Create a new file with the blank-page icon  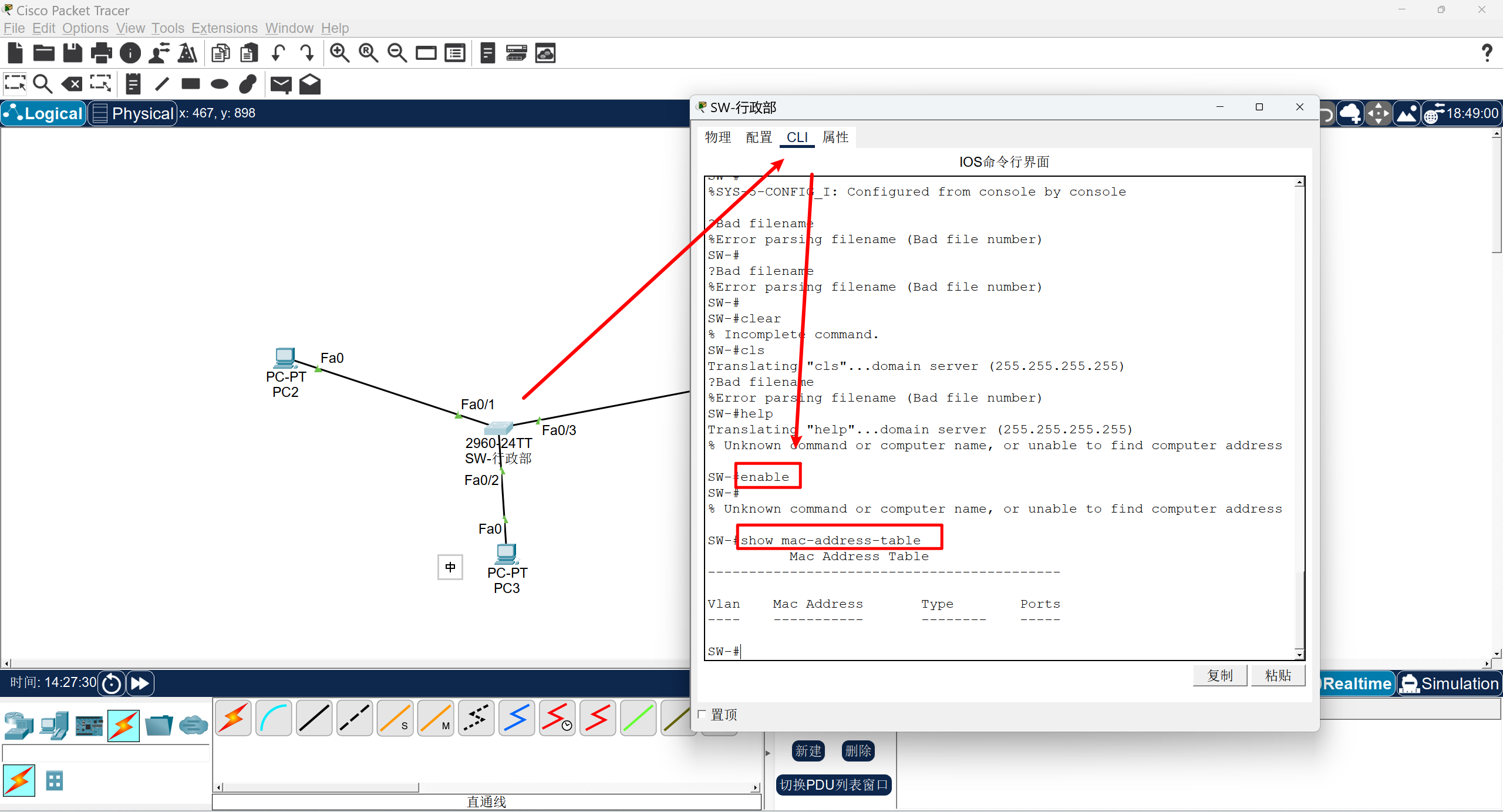point(15,53)
